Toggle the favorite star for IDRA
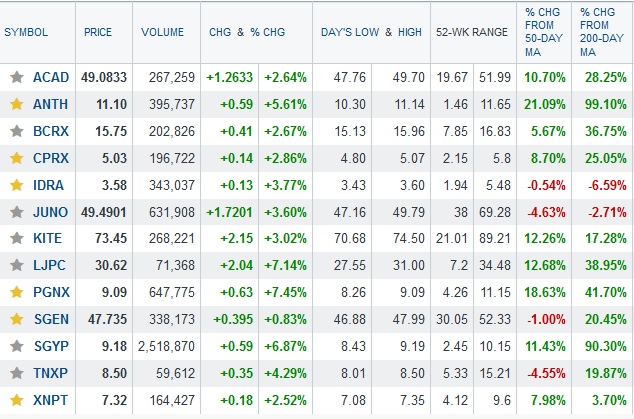Screen dimensions: 634x419 [17, 185]
